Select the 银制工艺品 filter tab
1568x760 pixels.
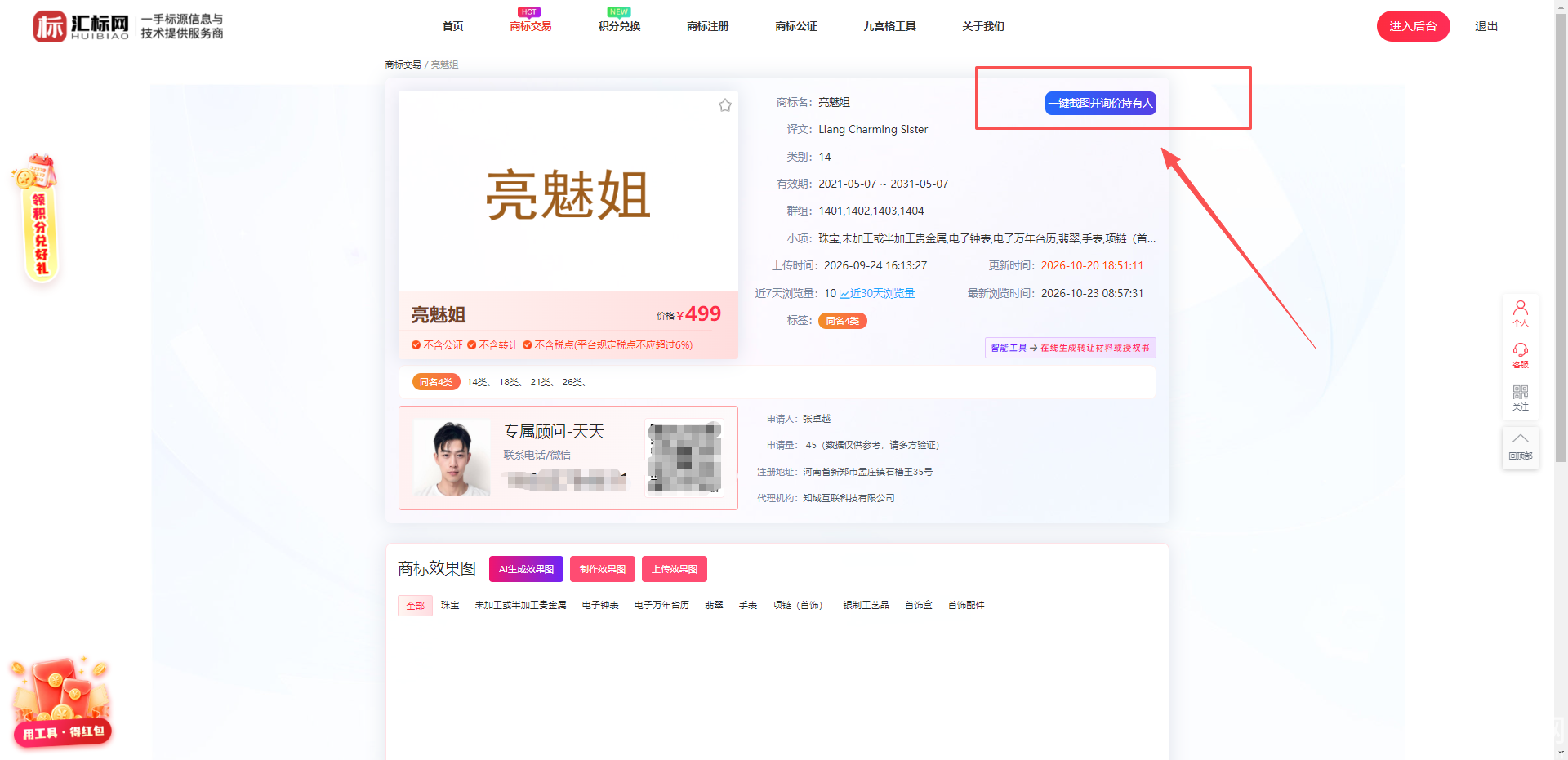[866, 605]
